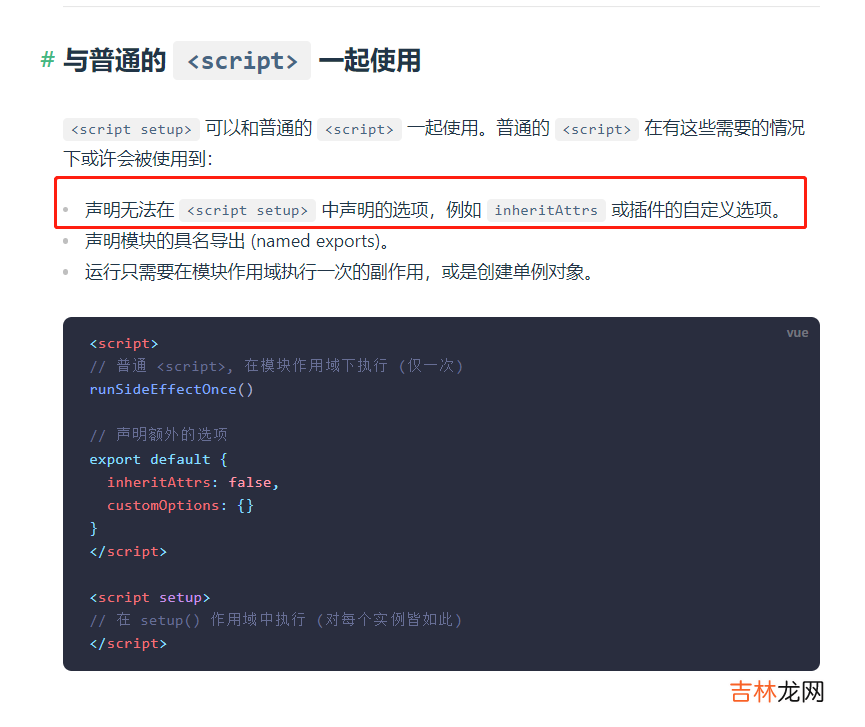
Task: Click the heading text 与普通的
Action: (114, 60)
